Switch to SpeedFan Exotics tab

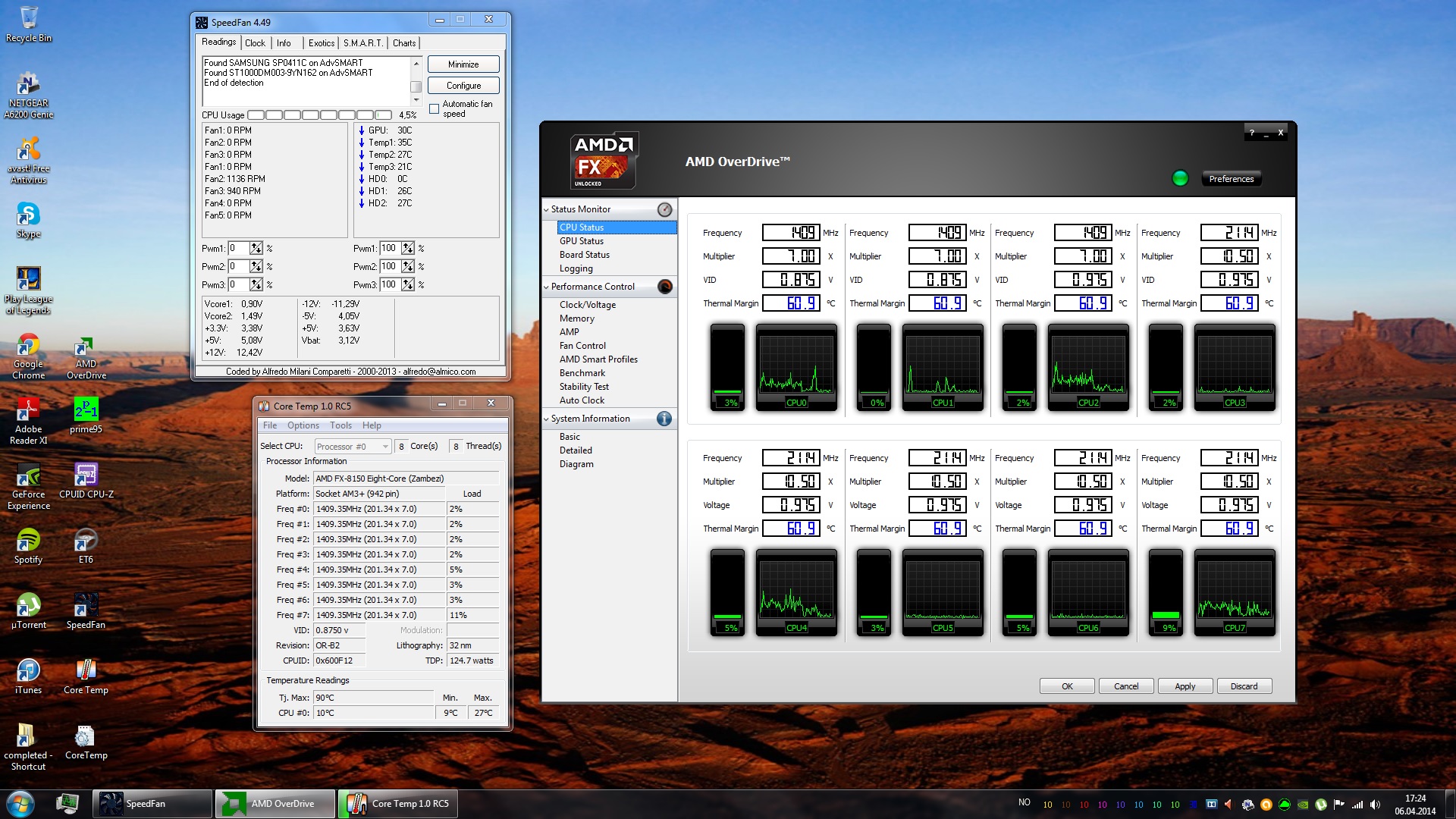coord(322,43)
